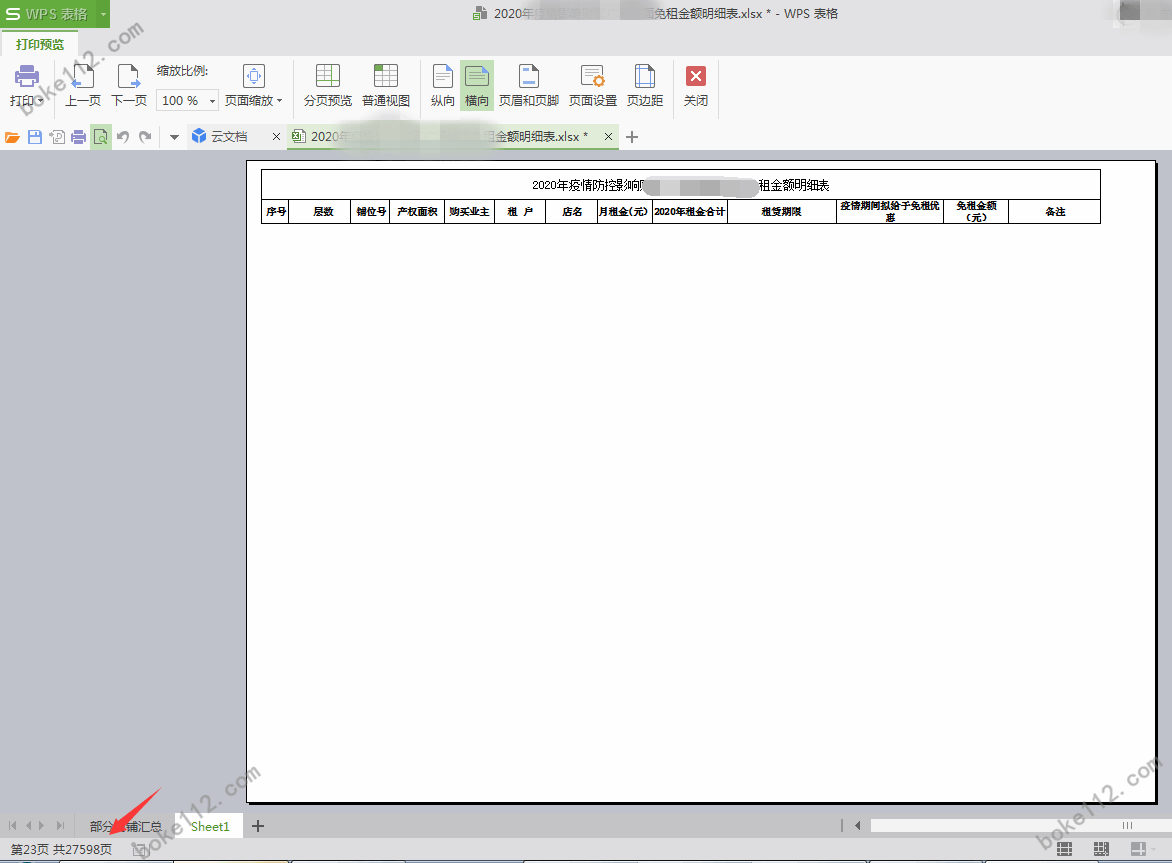
Task: Add a new document tab
Action: pyautogui.click(x=632, y=137)
